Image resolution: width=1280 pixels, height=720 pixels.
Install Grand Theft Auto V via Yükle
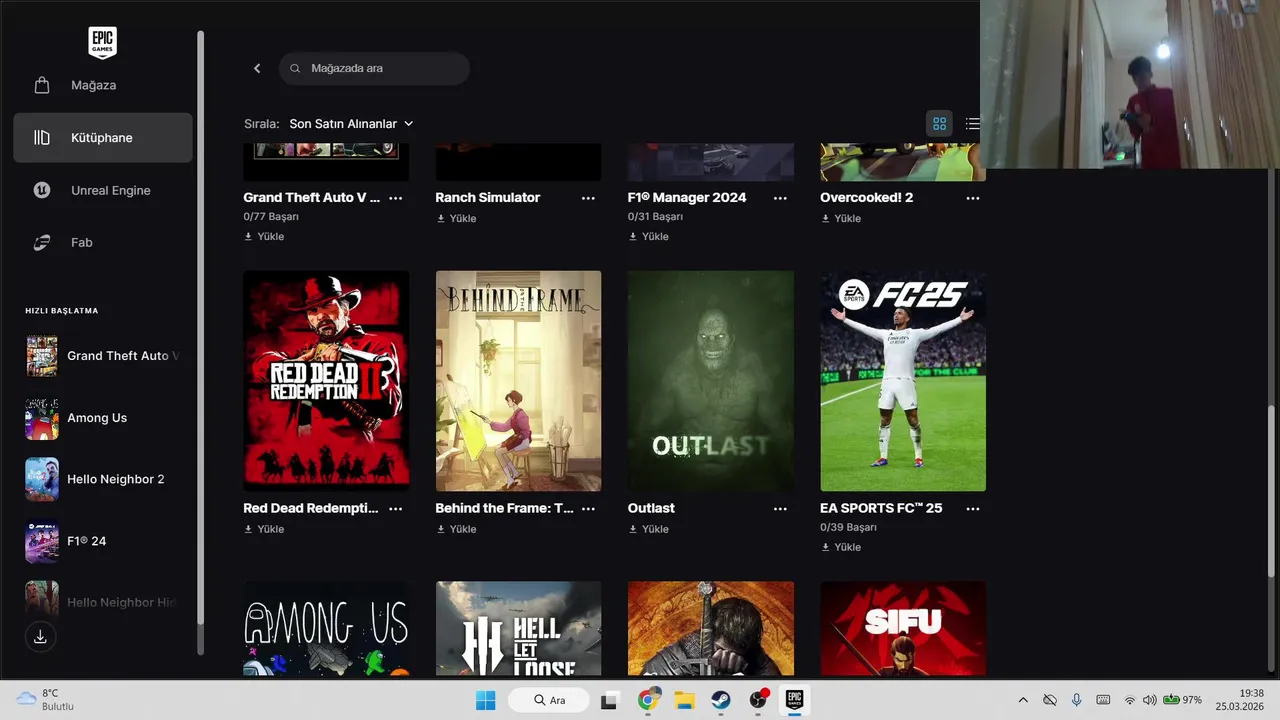tap(264, 236)
